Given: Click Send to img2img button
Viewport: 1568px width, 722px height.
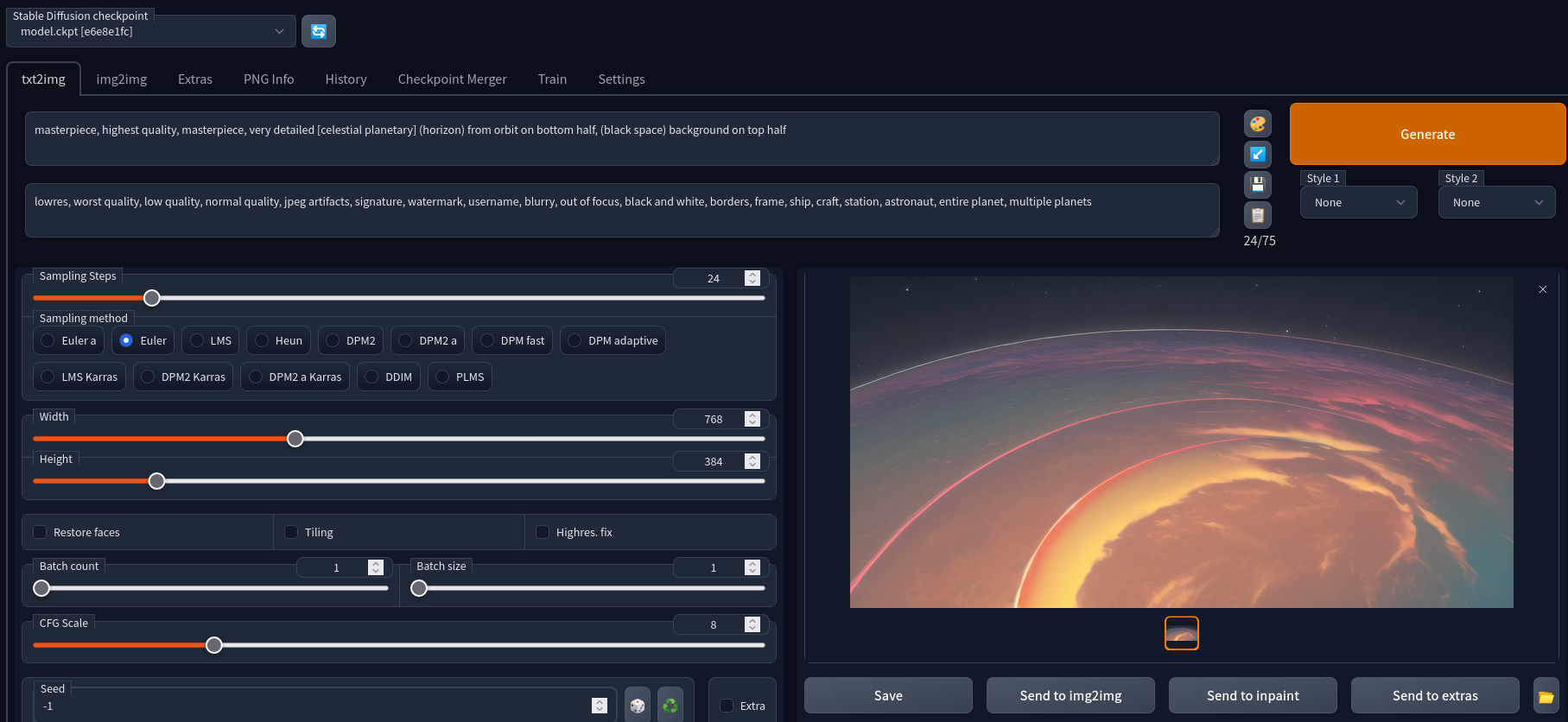Looking at the screenshot, I should [x=1070, y=695].
